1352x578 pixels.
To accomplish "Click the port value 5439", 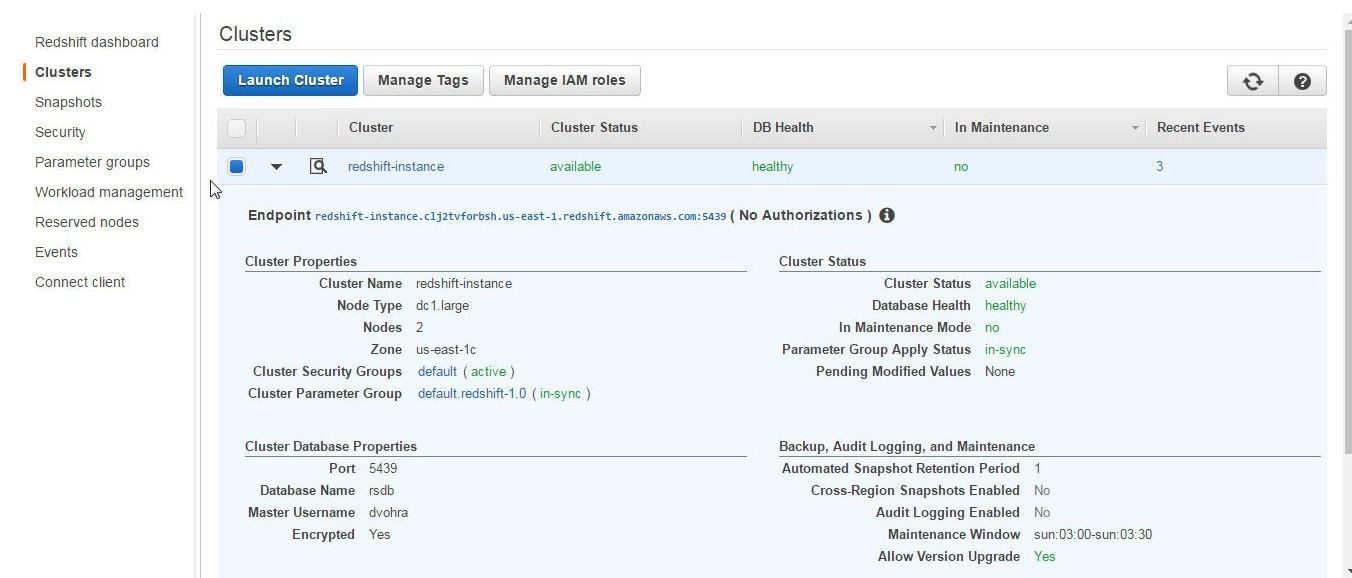I will [383, 468].
